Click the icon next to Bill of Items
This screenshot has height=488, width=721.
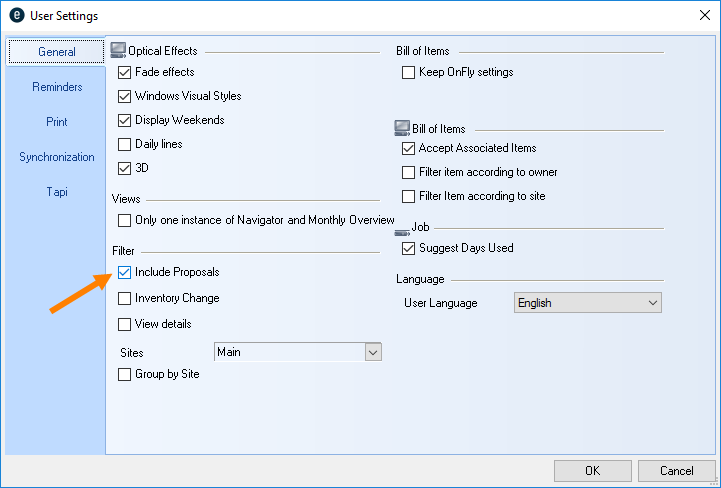402,128
